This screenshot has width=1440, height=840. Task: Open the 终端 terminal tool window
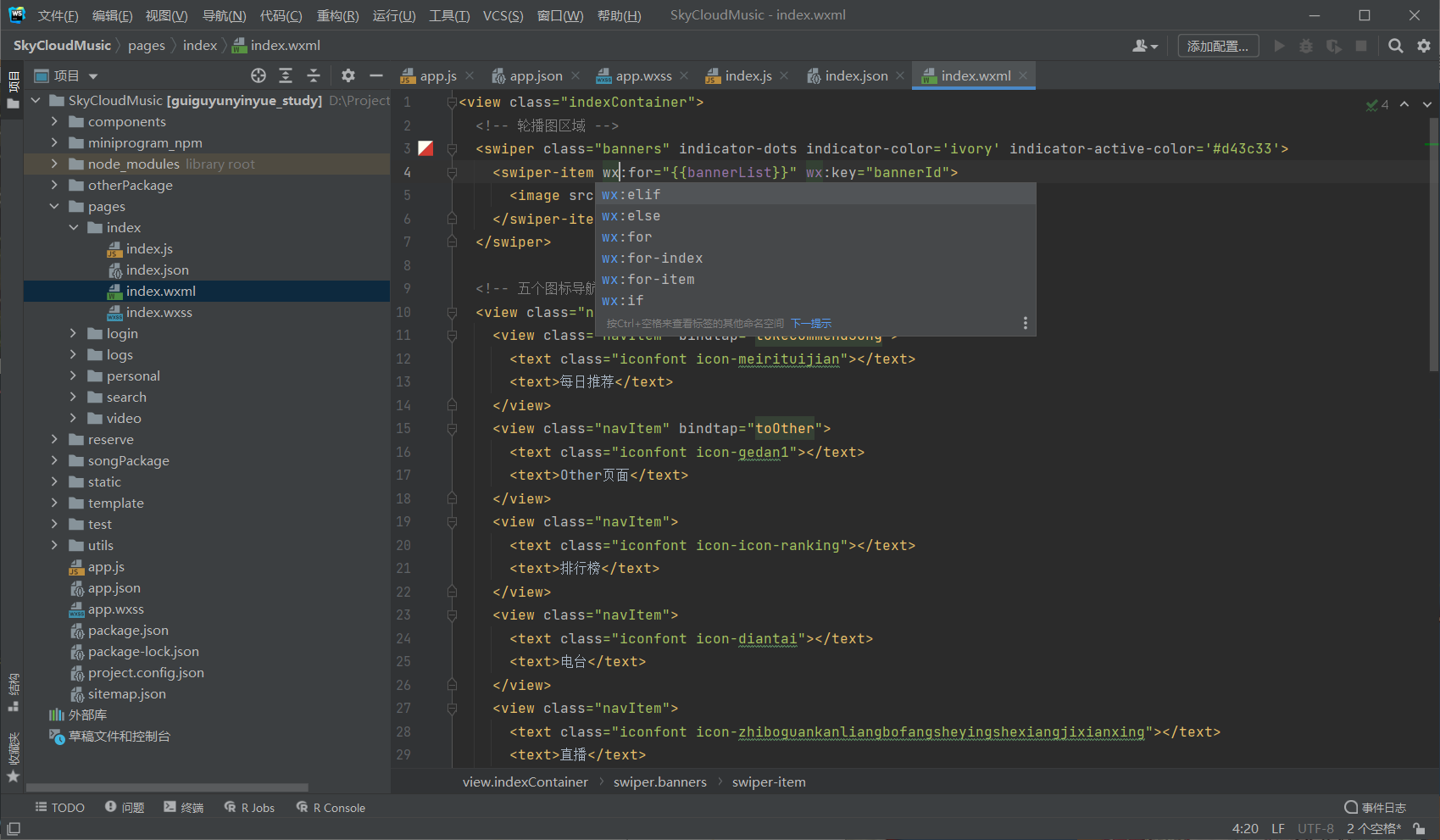(x=184, y=808)
